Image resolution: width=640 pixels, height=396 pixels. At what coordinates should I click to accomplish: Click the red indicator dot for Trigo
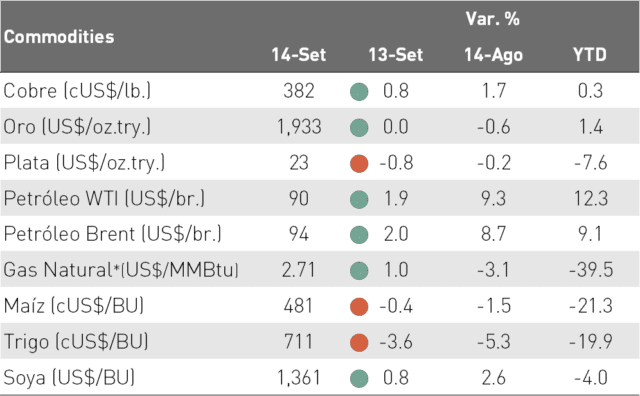coord(359,342)
